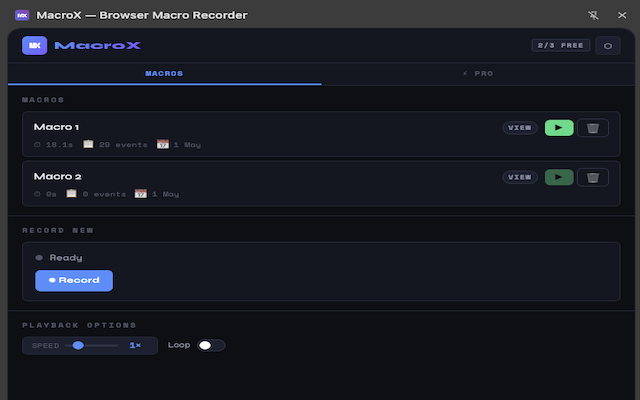Click the 29 events label
This screenshot has width=640, height=400.
point(123,144)
